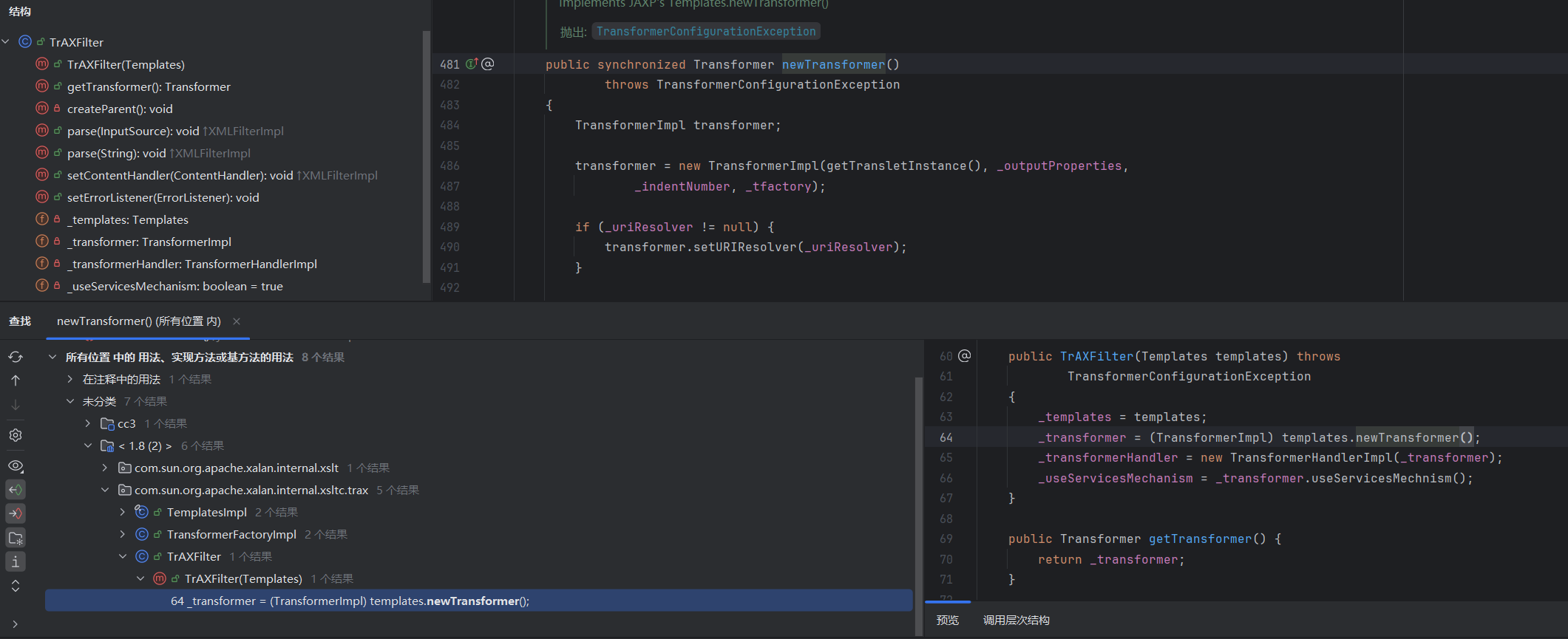Select getTransformer() in the structure panel
This screenshot has height=639, width=1568.
149,86
